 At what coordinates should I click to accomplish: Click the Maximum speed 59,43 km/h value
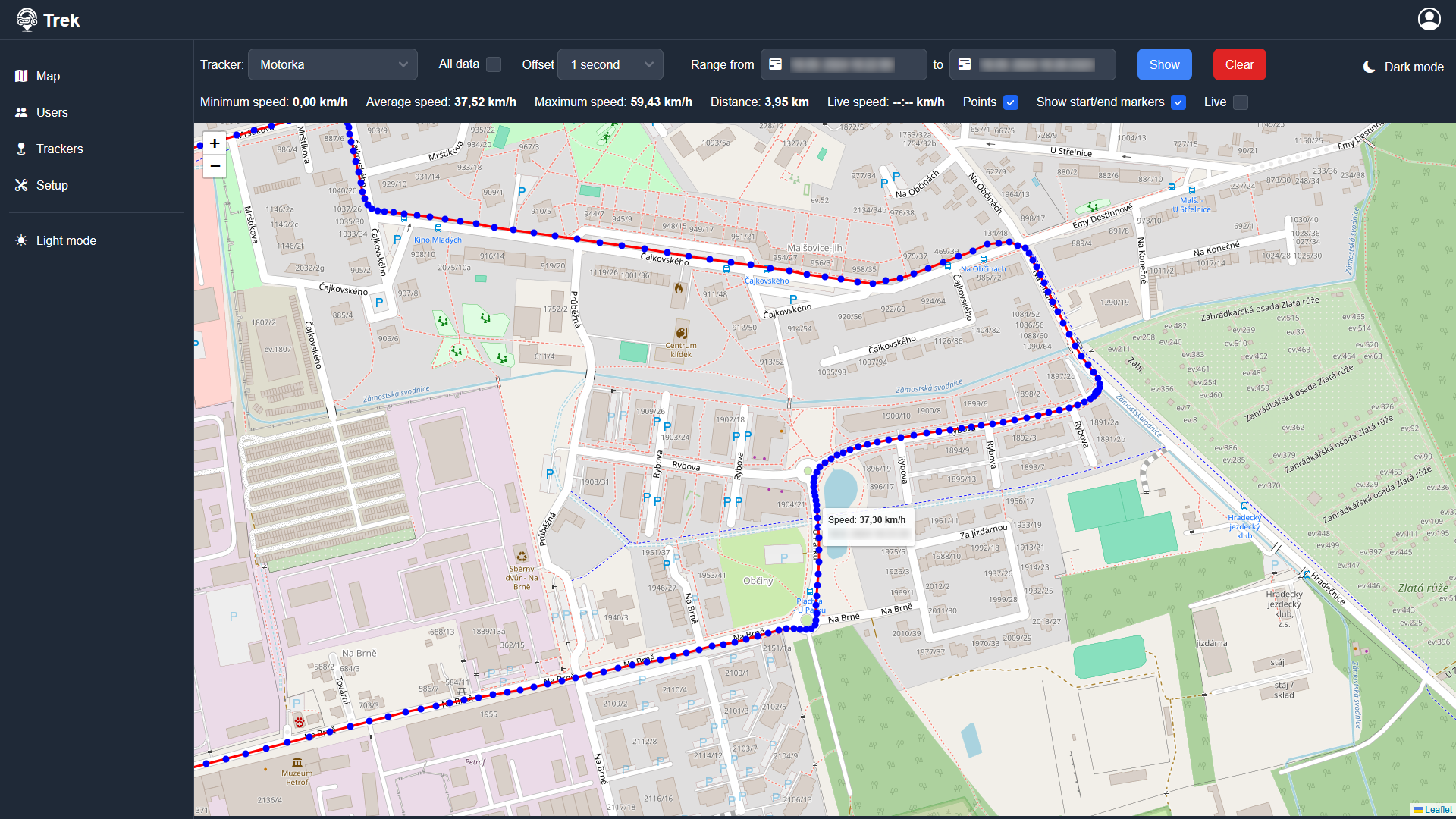[x=661, y=102]
